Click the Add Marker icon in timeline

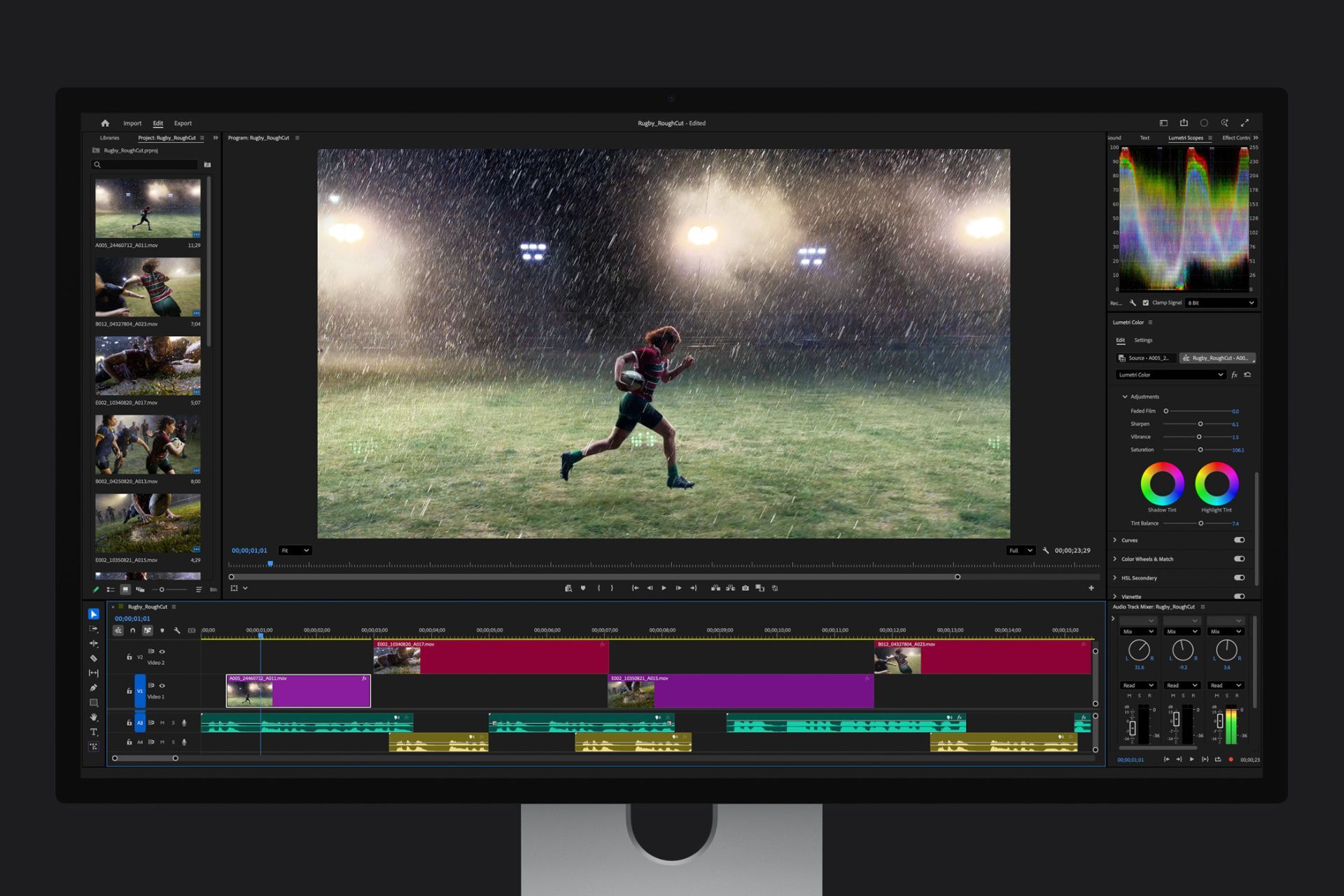click(162, 631)
